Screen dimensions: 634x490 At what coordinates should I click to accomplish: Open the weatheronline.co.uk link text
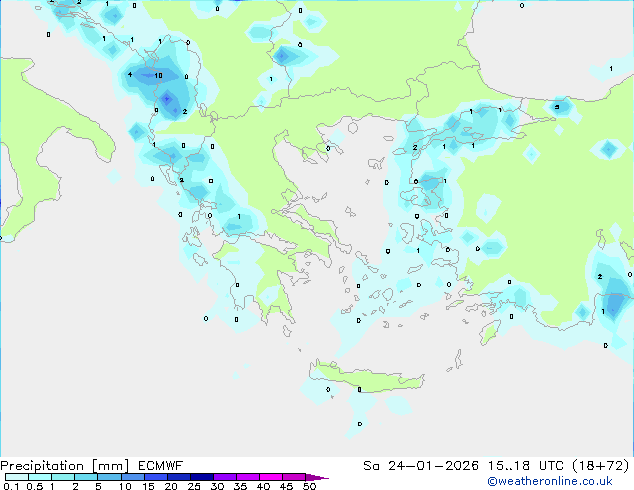[x=550, y=481]
